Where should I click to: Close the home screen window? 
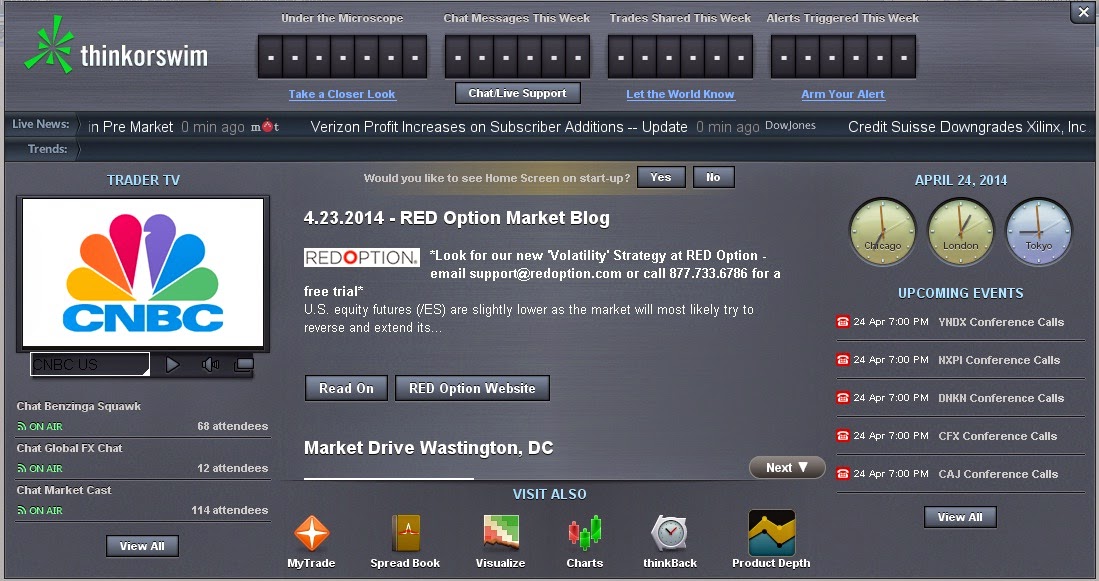(x=1084, y=12)
